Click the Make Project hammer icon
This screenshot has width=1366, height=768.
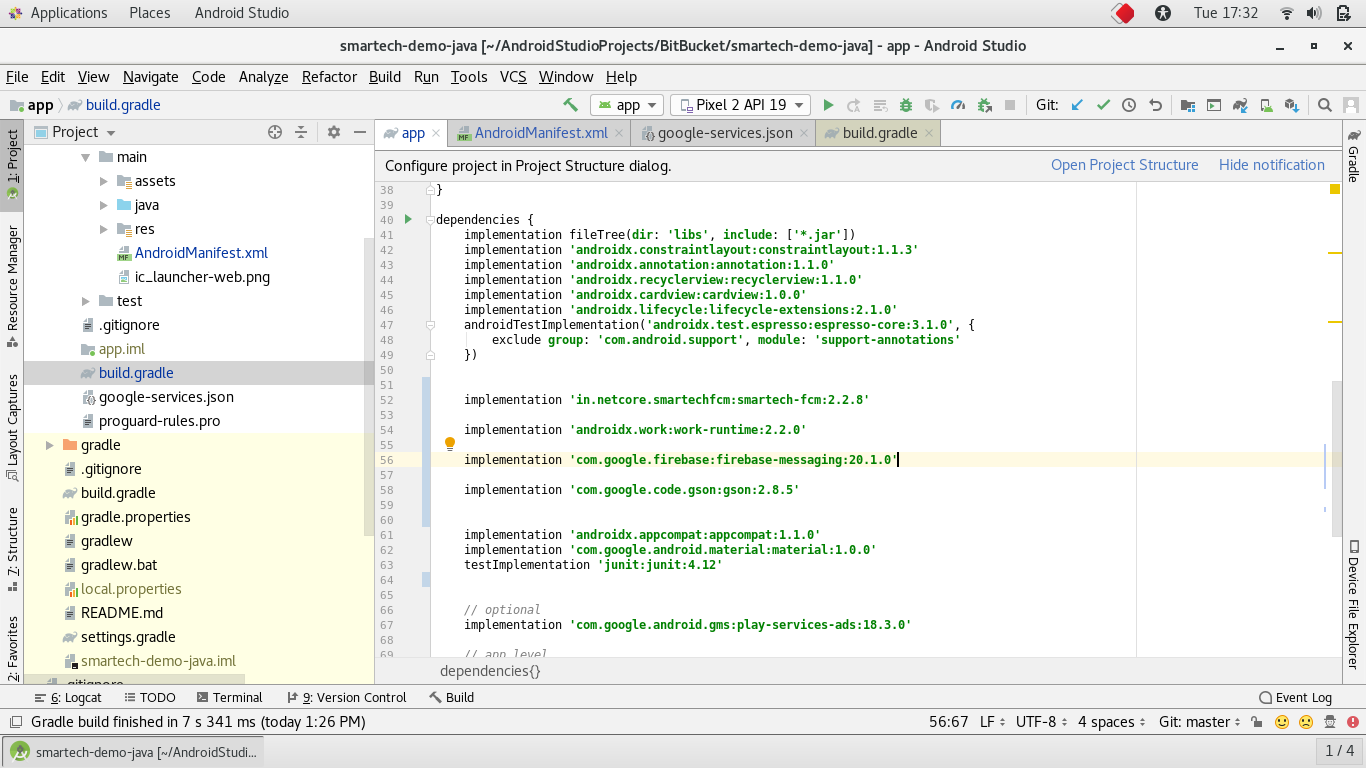pyautogui.click(x=571, y=105)
